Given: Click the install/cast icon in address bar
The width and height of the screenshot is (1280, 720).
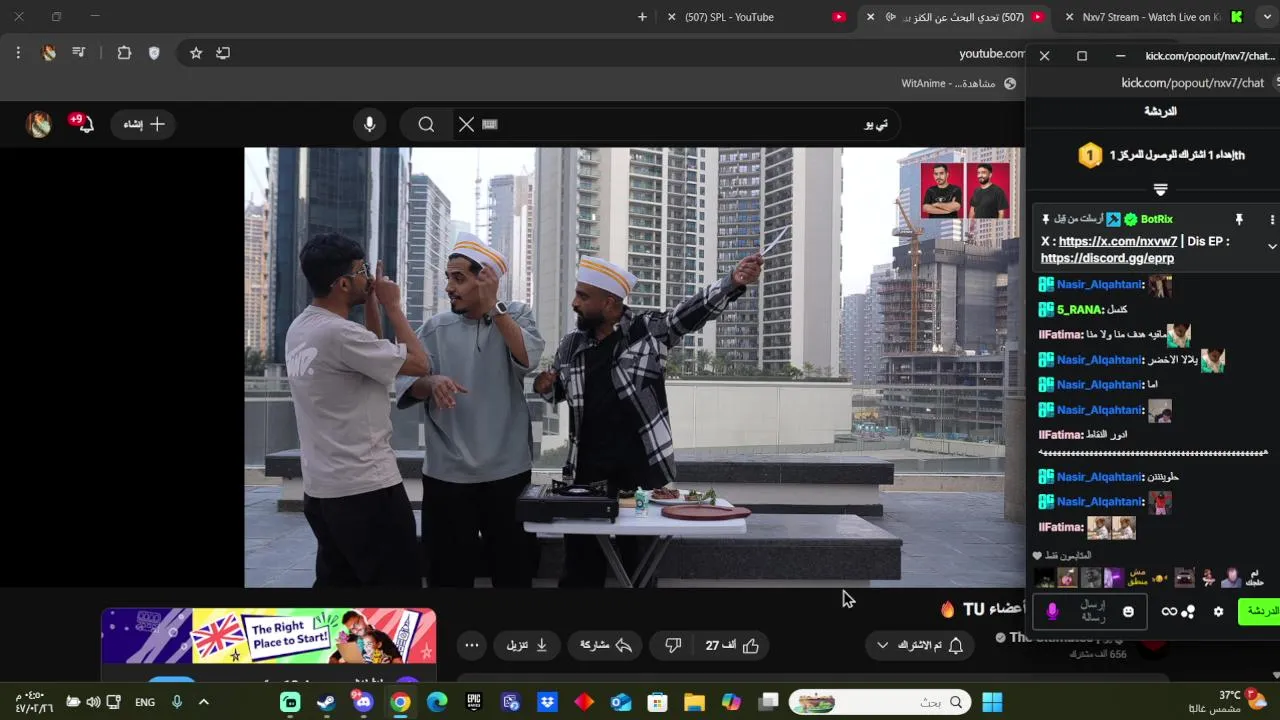Looking at the screenshot, I should click(x=223, y=53).
